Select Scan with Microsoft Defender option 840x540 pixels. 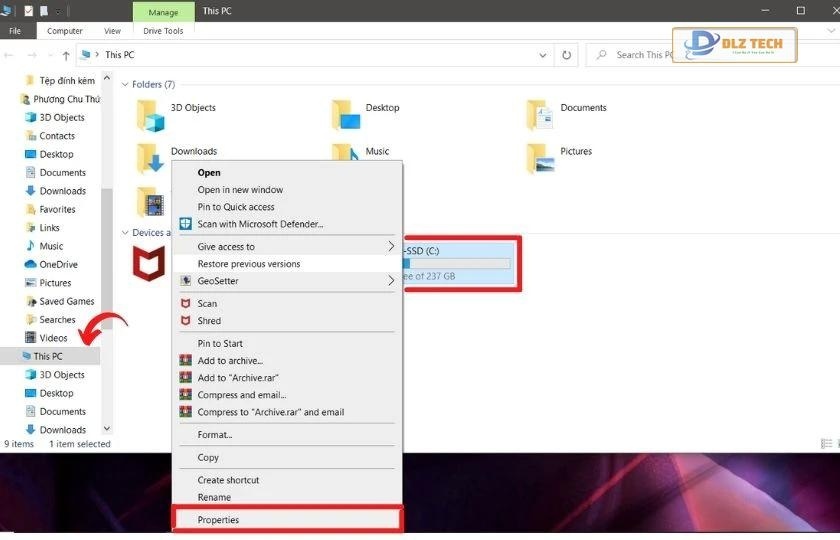[x=260, y=224]
